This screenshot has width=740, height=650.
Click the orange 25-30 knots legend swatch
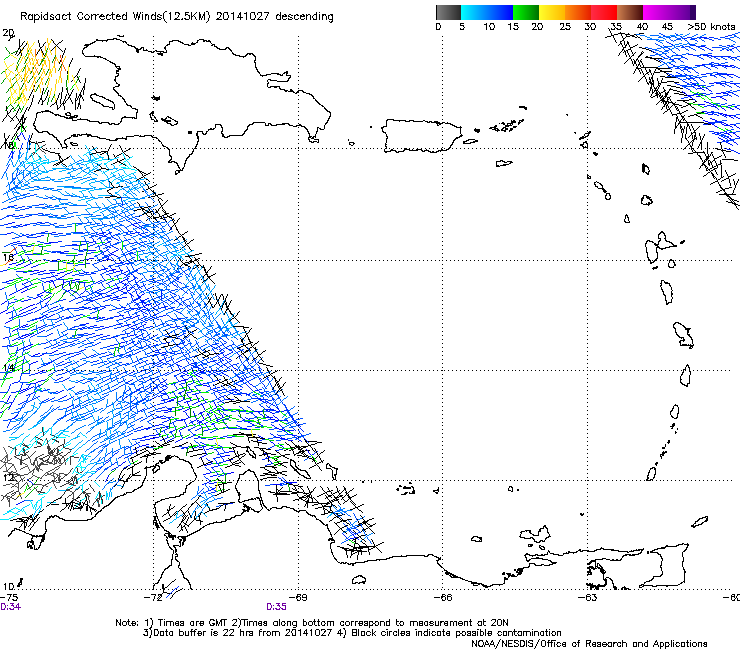(578, 12)
